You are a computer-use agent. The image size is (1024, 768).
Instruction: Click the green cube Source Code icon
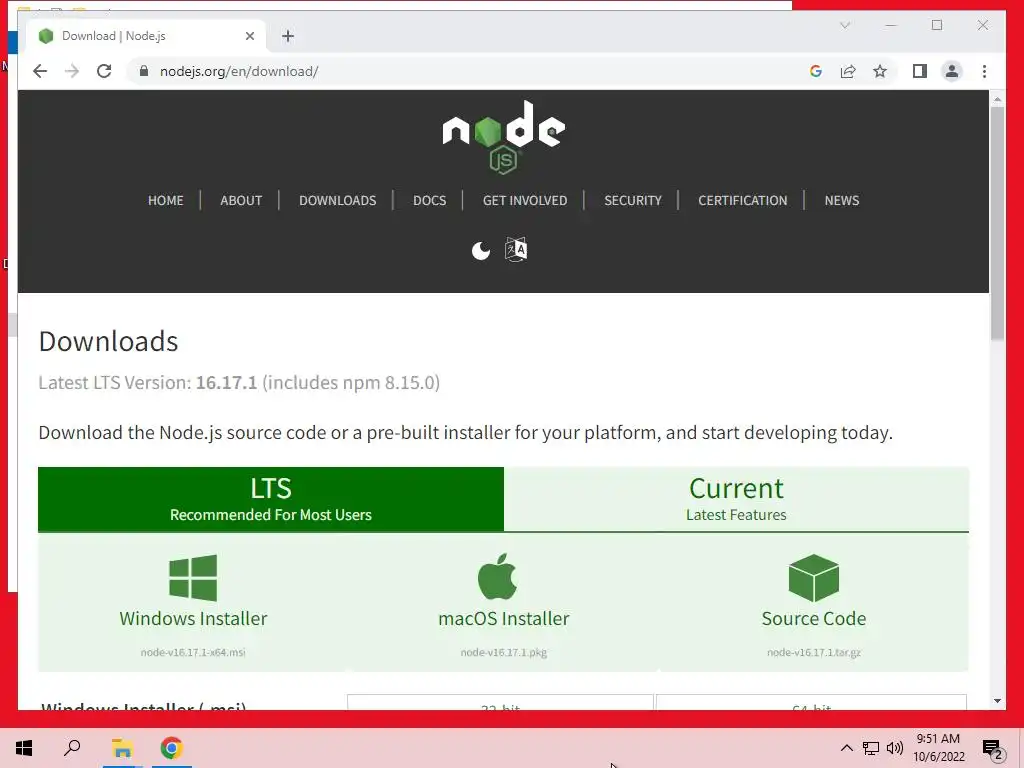point(814,577)
